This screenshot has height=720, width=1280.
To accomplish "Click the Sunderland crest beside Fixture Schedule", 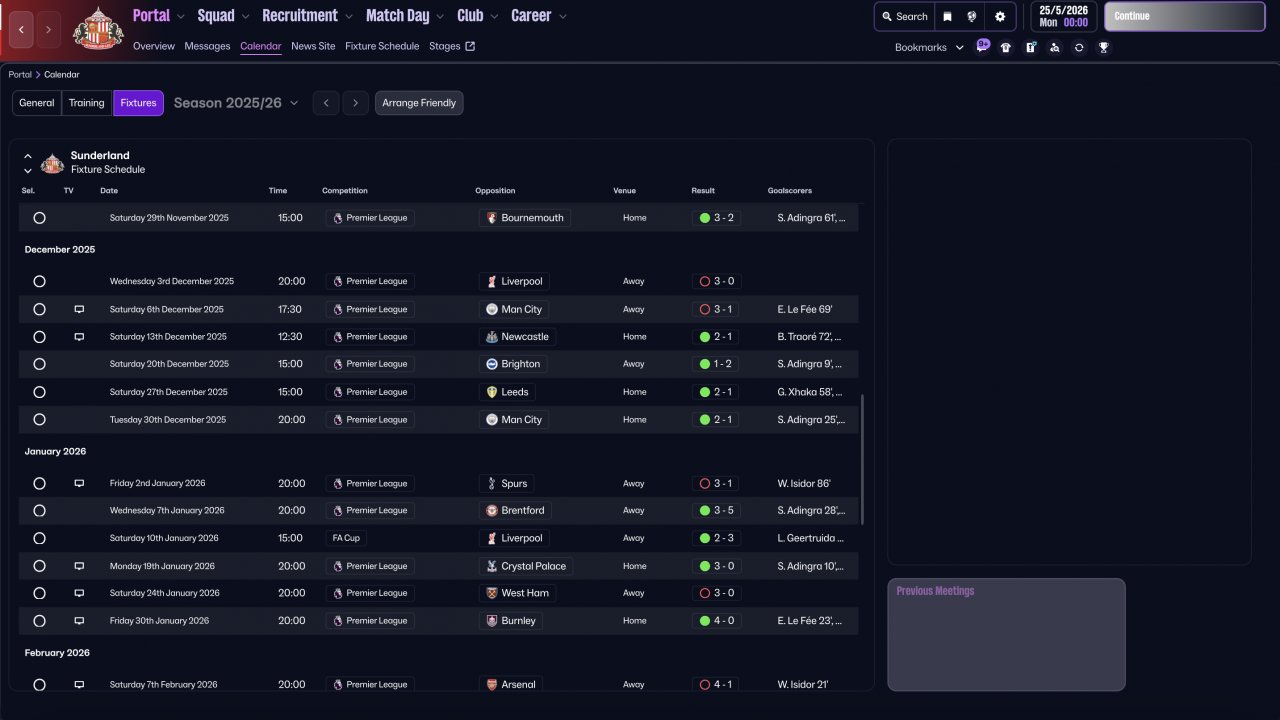I will coord(53,163).
